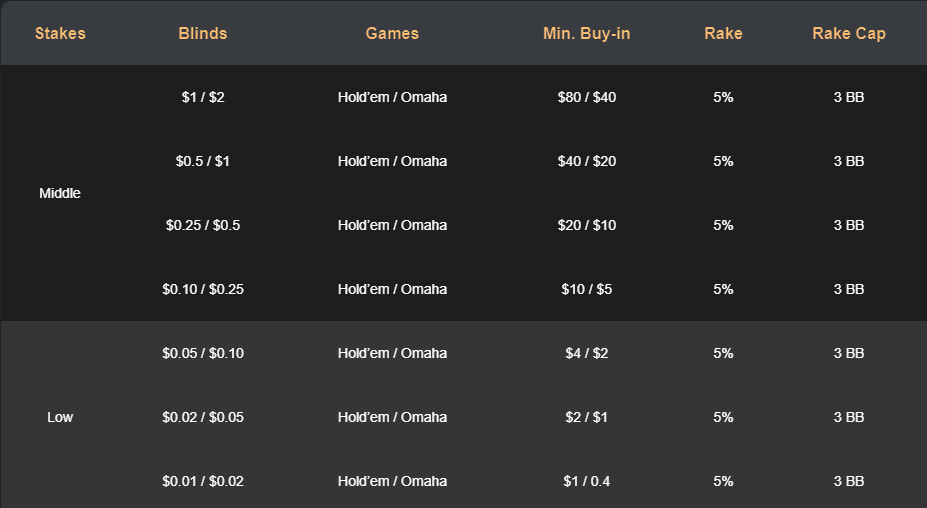Click the $4 / $2 buy-in cell
Image resolution: width=927 pixels, height=508 pixels.
(586, 353)
